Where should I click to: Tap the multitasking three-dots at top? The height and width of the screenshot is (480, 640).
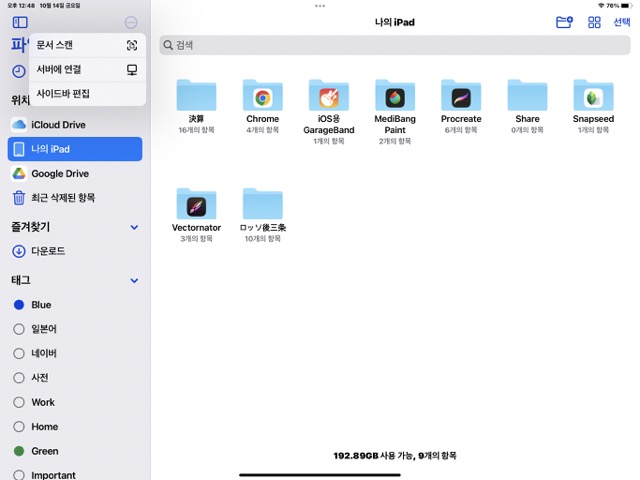320,6
